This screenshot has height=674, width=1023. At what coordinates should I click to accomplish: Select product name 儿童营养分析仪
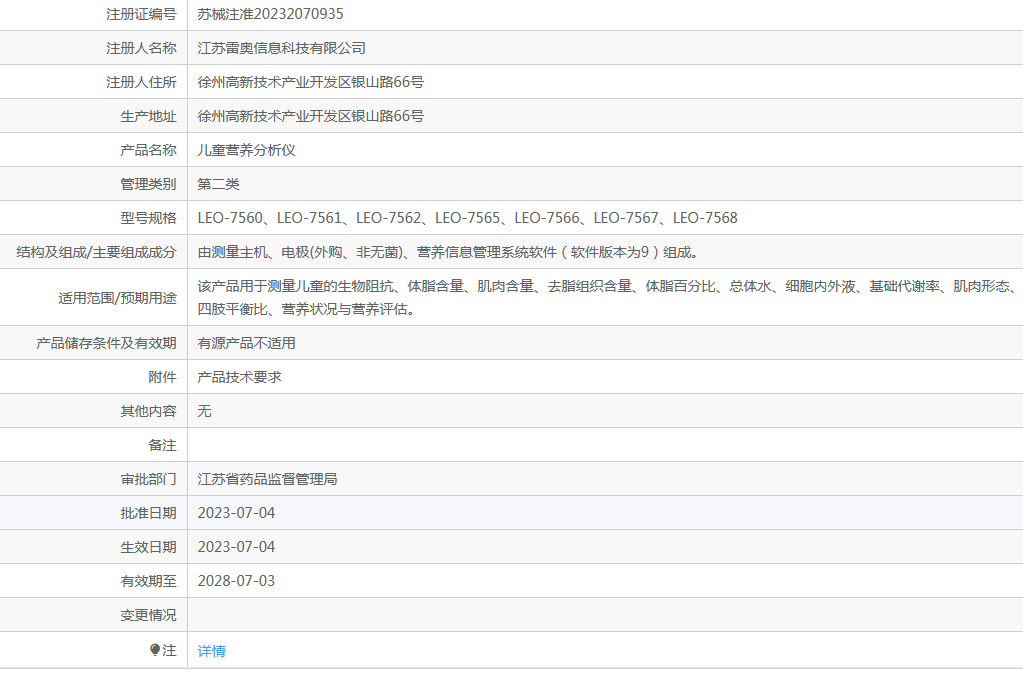coord(247,150)
